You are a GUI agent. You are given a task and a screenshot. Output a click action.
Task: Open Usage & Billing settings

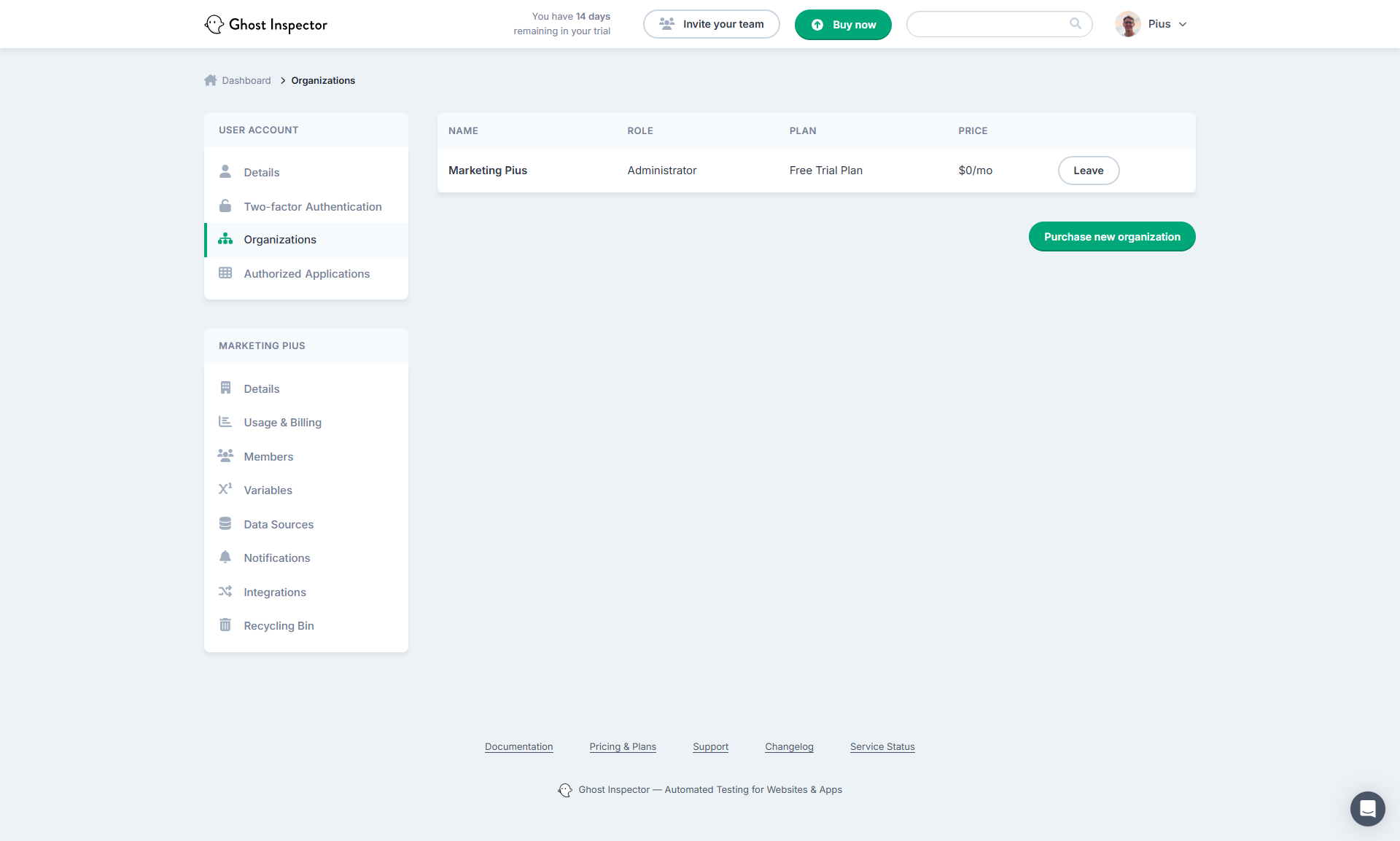(x=282, y=423)
